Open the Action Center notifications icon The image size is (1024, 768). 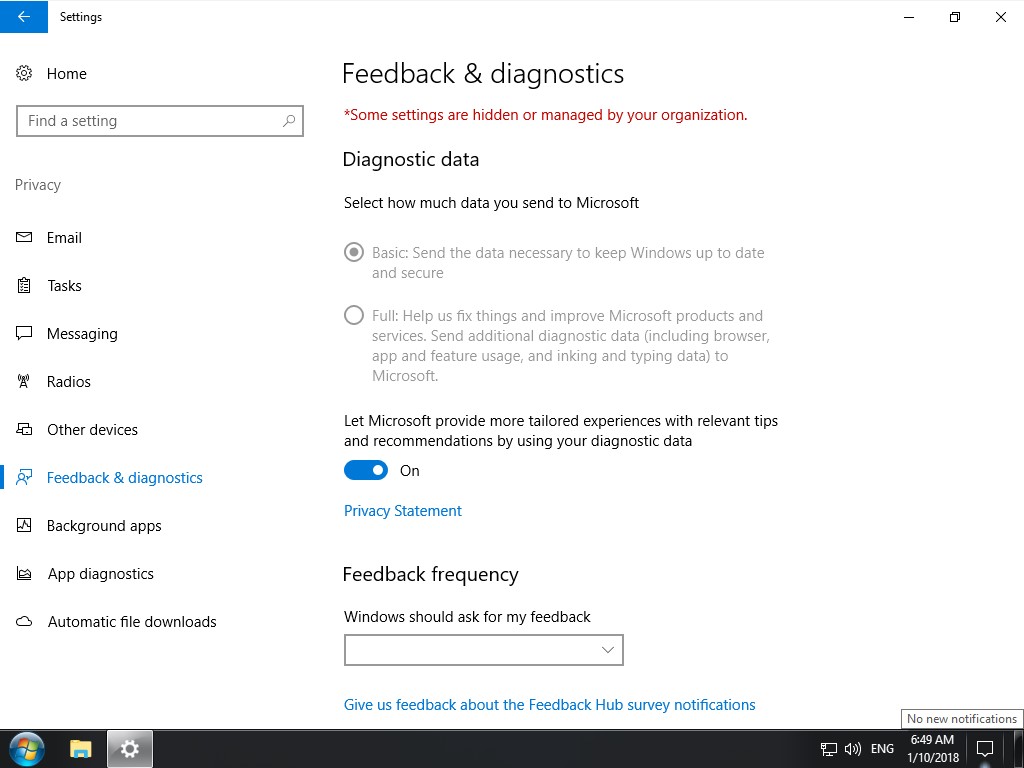tap(984, 749)
